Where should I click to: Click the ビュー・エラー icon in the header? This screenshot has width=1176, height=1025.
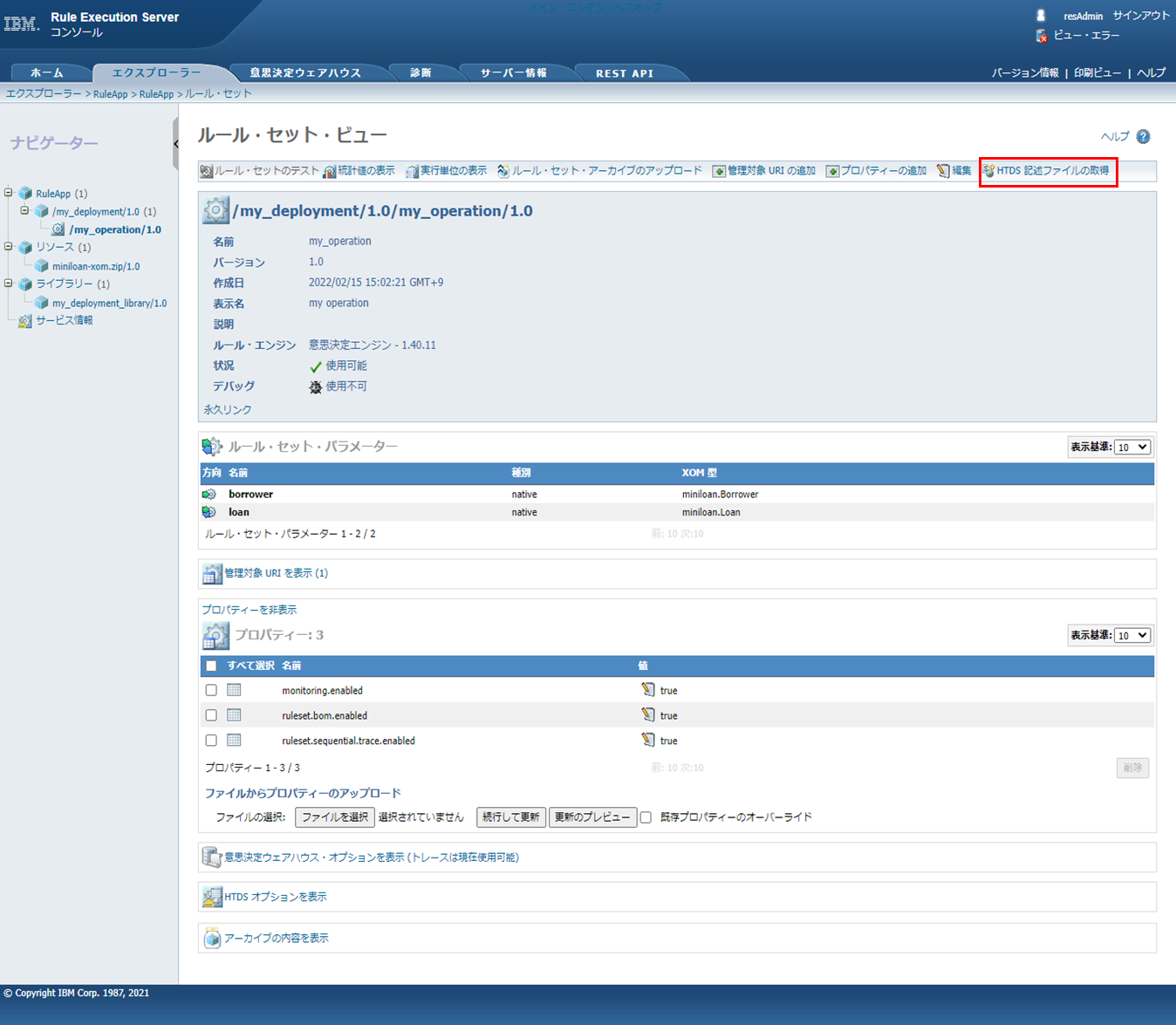pyautogui.click(x=1041, y=36)
